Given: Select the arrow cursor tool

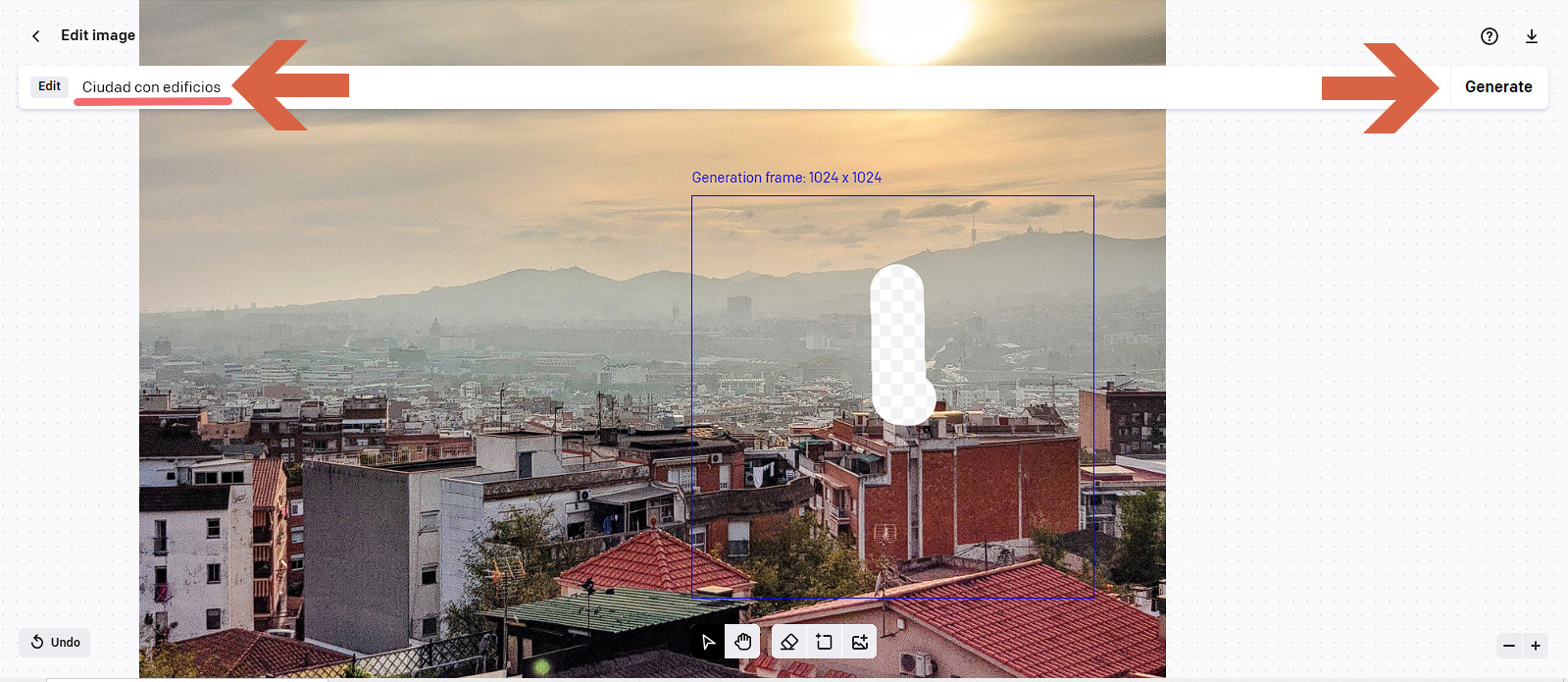Looking at the screenshot, I should 708,642.
